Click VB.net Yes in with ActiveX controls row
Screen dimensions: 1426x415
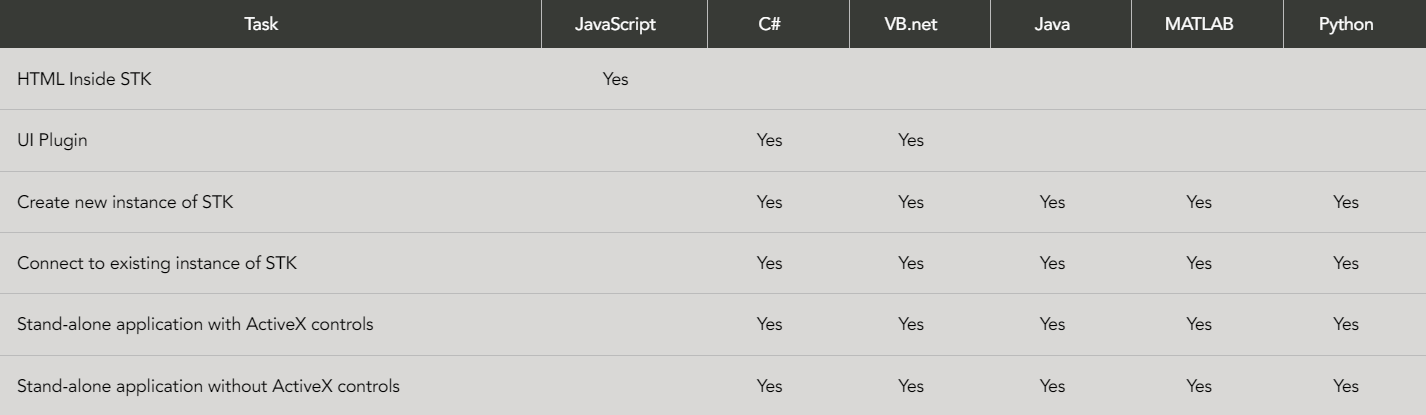point(911,325)
